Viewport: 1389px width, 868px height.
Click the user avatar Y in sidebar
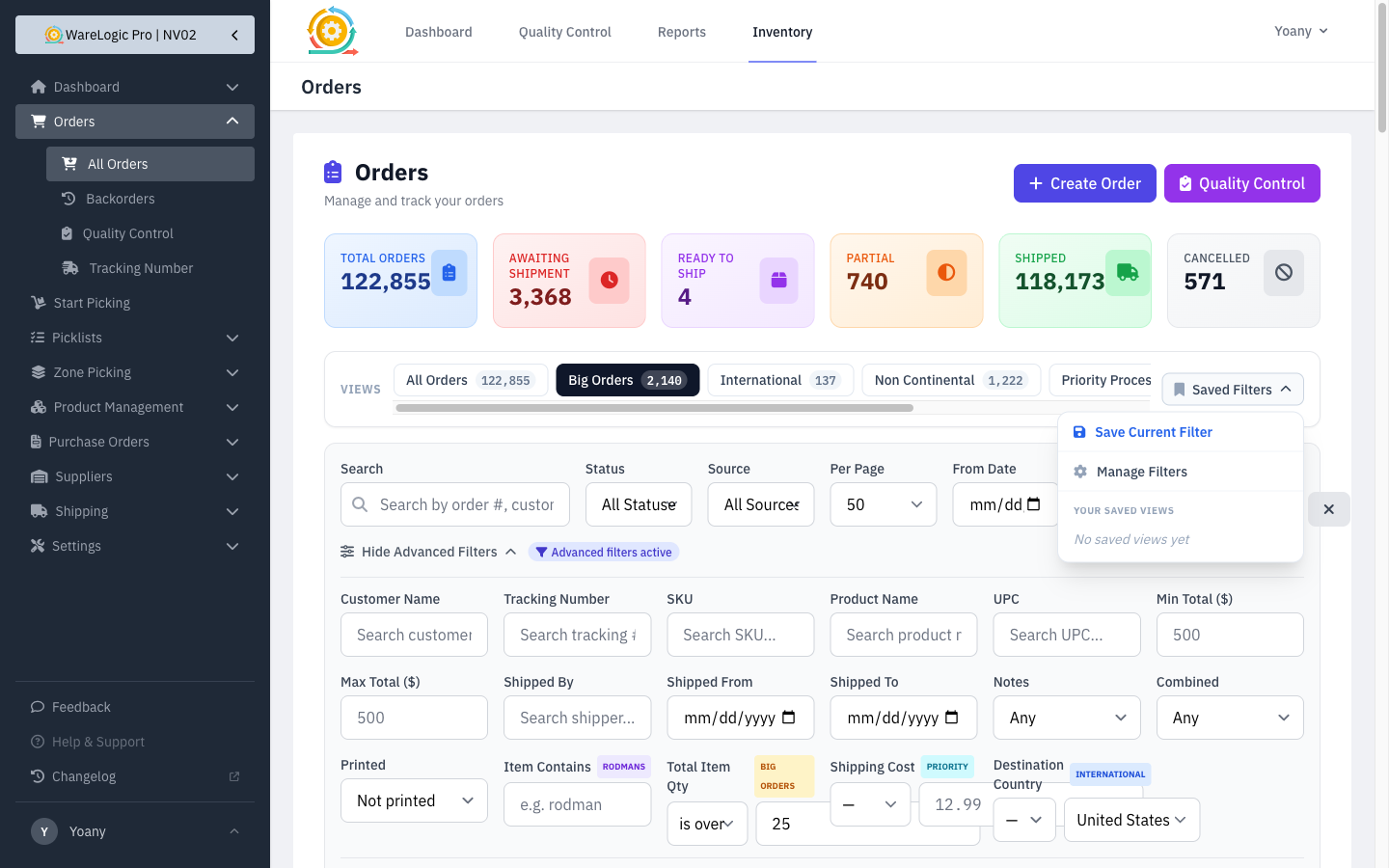[x=44, y=831]
